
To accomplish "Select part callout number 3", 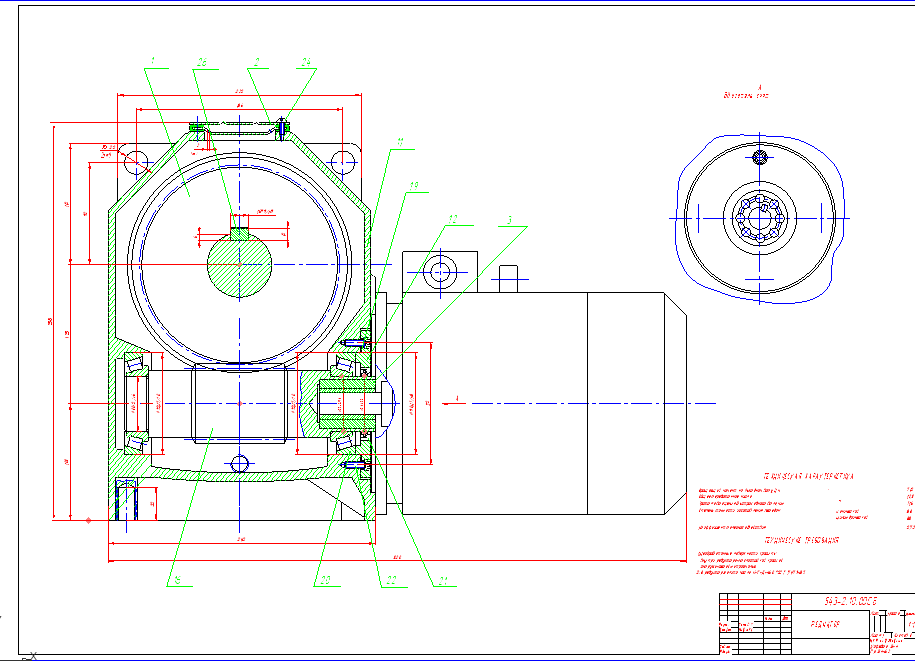I will point(508,219).
